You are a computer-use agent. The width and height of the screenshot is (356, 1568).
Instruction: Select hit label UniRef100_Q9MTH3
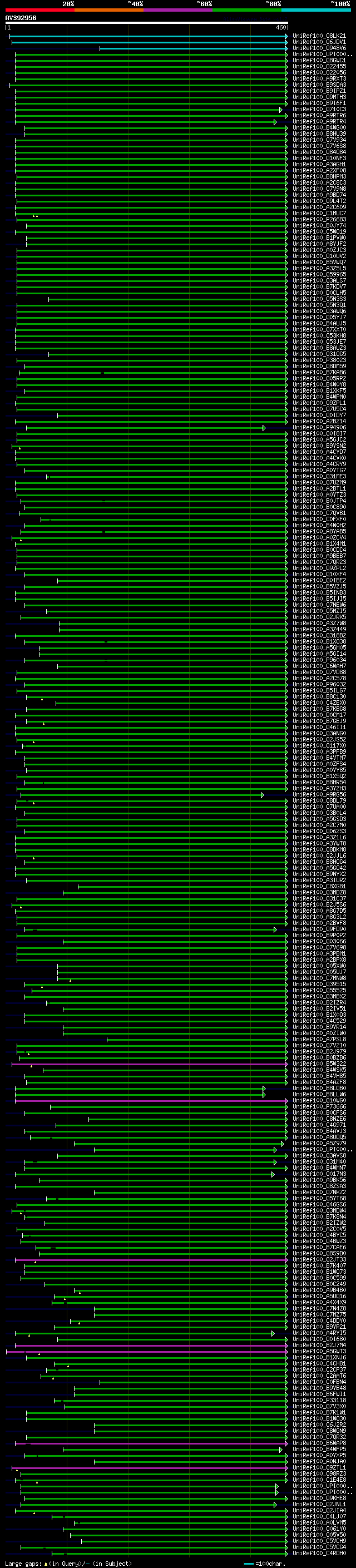319,97
